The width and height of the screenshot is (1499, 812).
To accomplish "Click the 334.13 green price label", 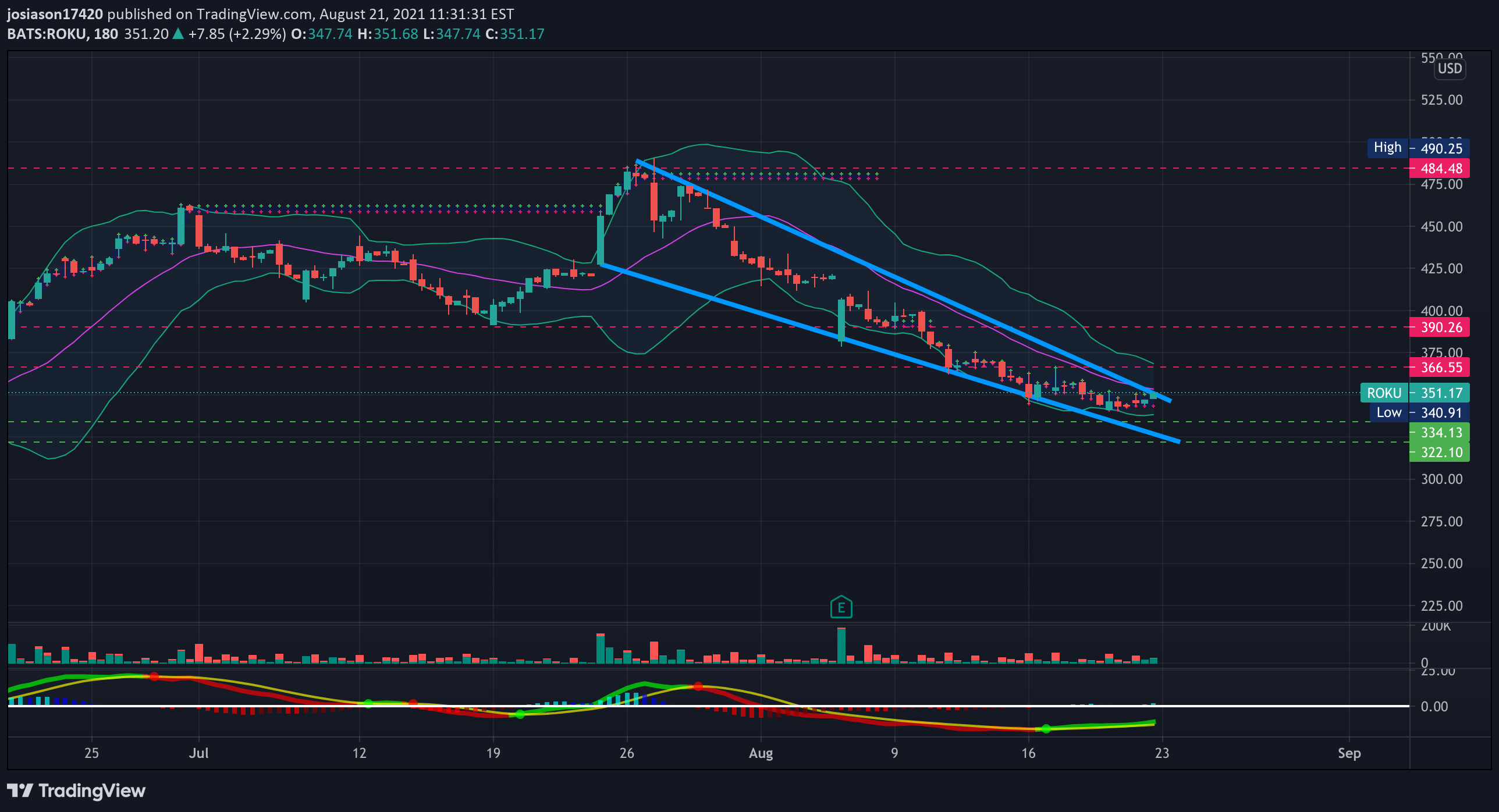I will pos(1440,433).
